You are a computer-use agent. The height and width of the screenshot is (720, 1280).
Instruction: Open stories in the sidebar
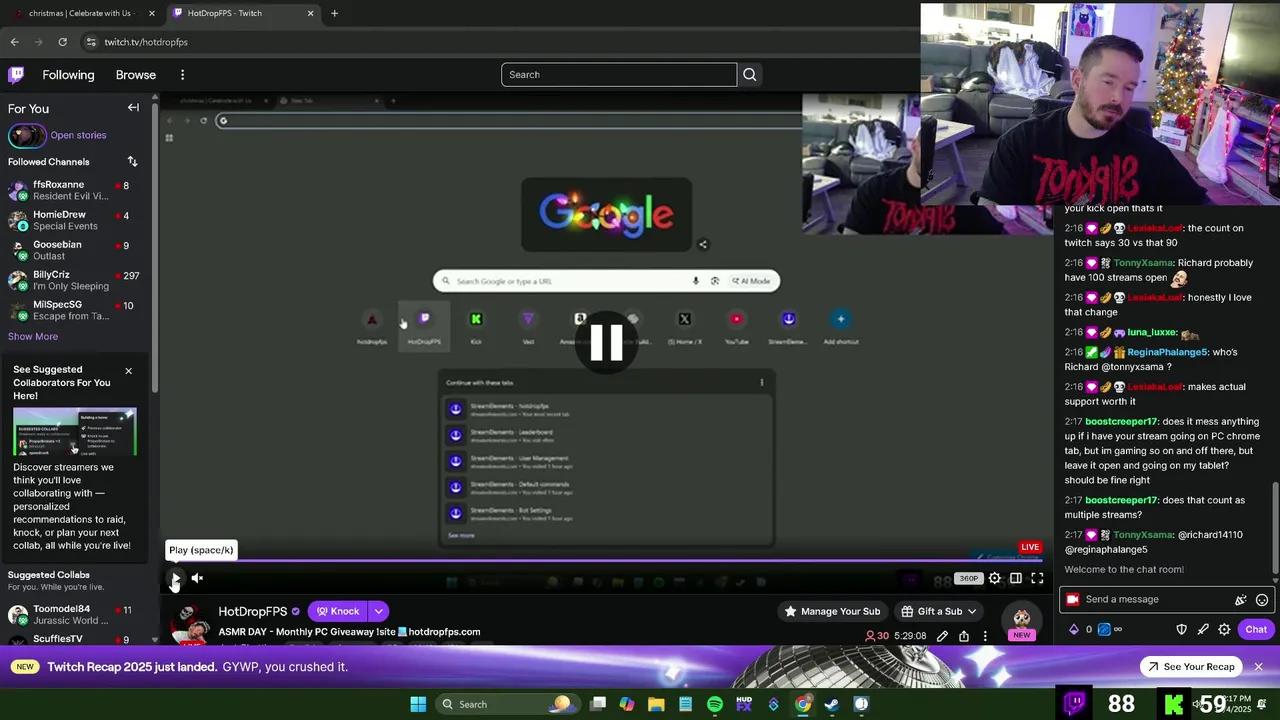click(78, 135)
